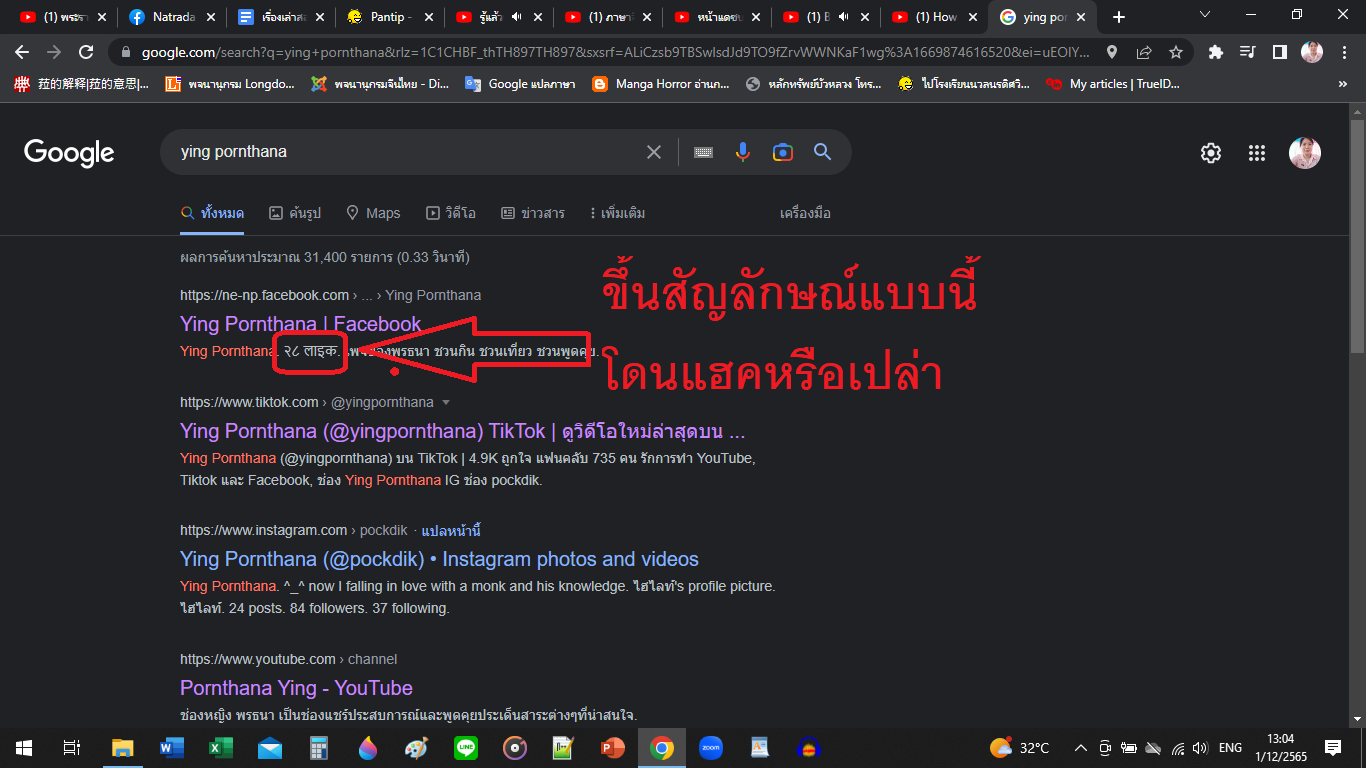The height and width of the screenshot is (768, 1366).
Task: Open File Explorer from the taskbar
Action: click(122, 748)
